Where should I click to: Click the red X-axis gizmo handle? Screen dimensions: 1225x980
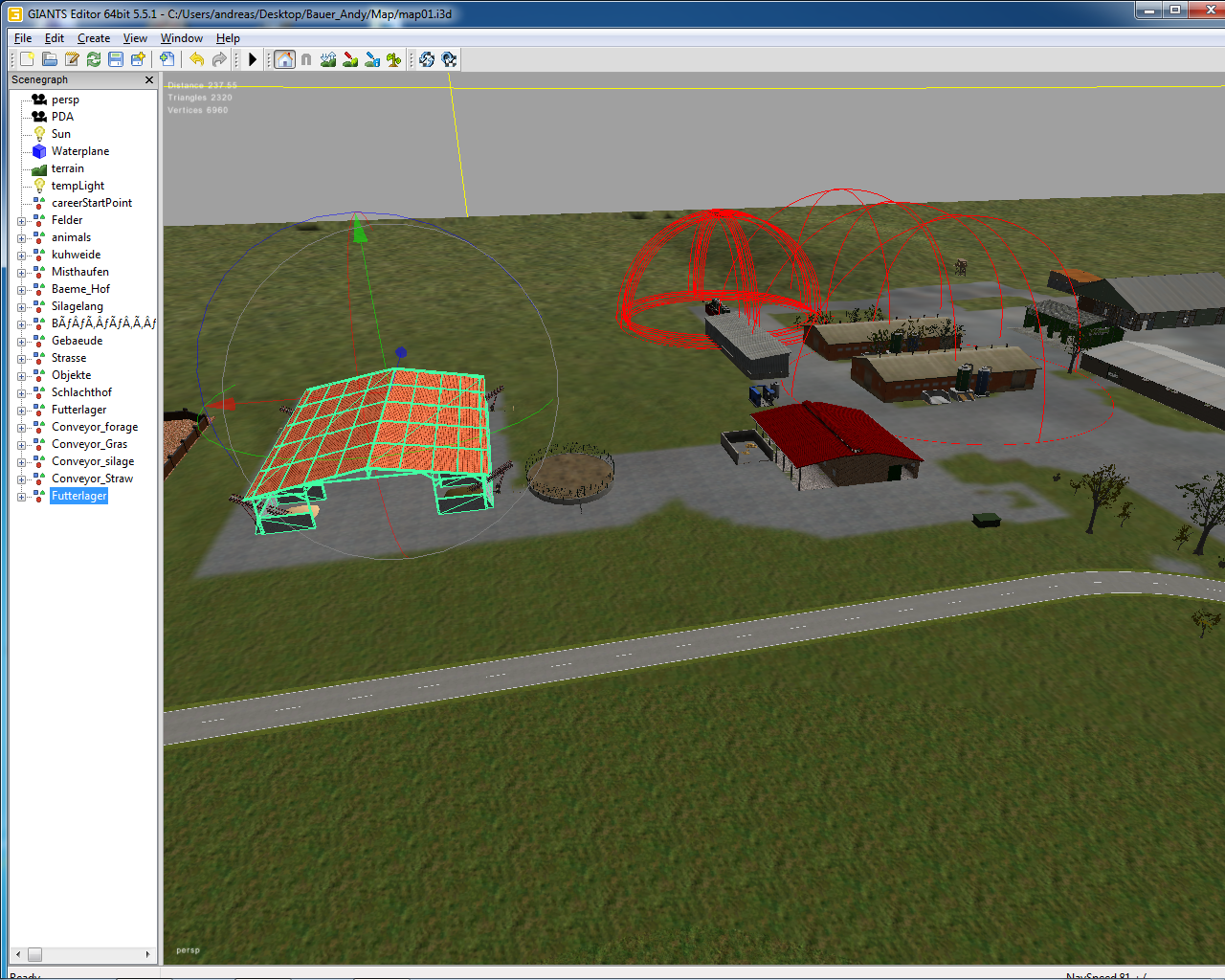[222, 404]
